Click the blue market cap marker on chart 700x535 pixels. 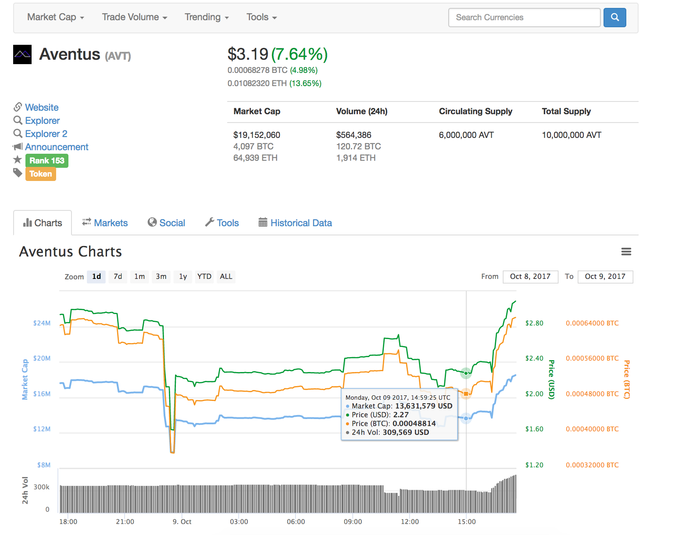[x=466, y=418]
